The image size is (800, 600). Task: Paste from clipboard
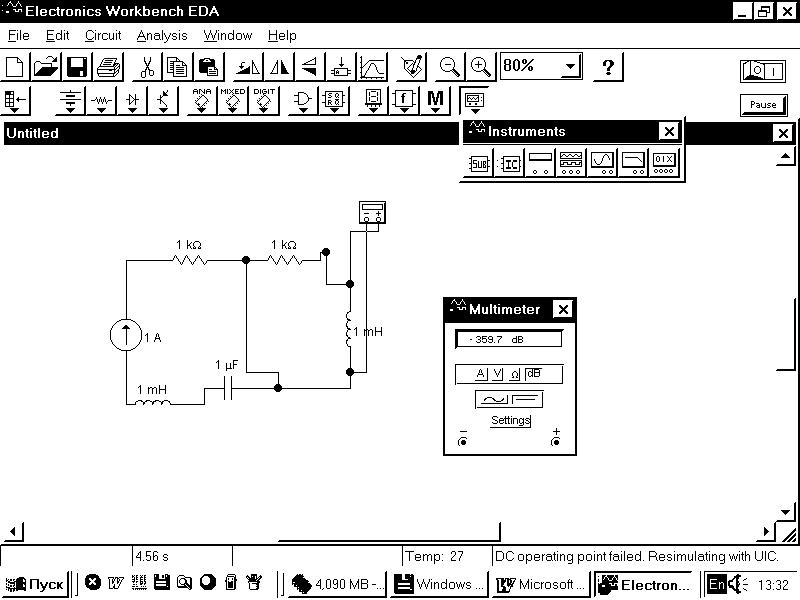pos(209,67)
